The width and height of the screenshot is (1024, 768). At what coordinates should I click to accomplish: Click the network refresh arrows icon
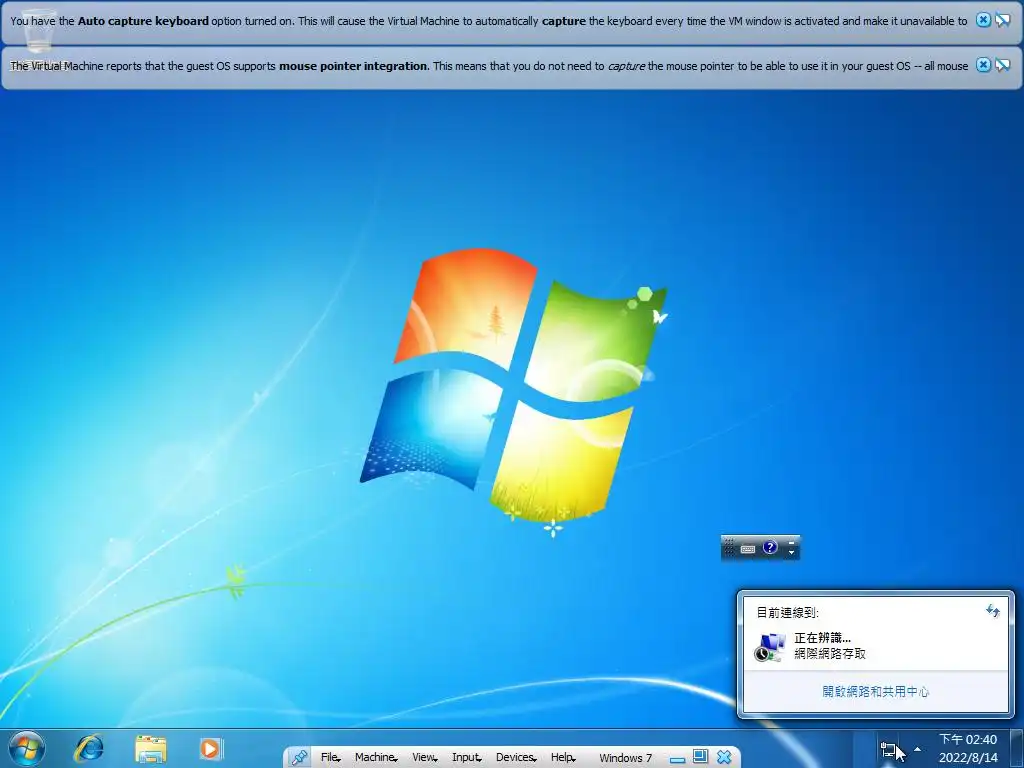(x=993, y=611)
